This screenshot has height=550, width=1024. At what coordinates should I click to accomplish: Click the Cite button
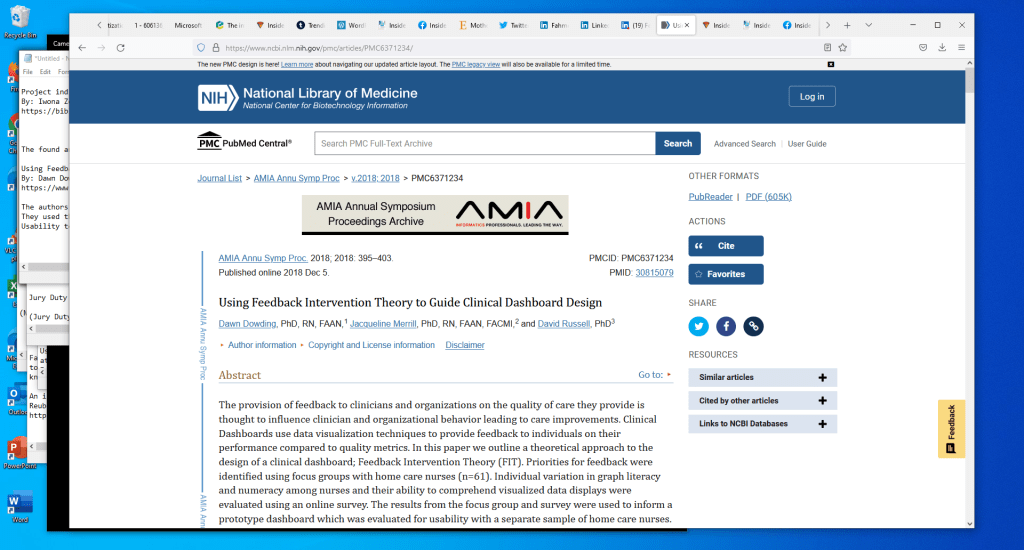click(725, 246)
